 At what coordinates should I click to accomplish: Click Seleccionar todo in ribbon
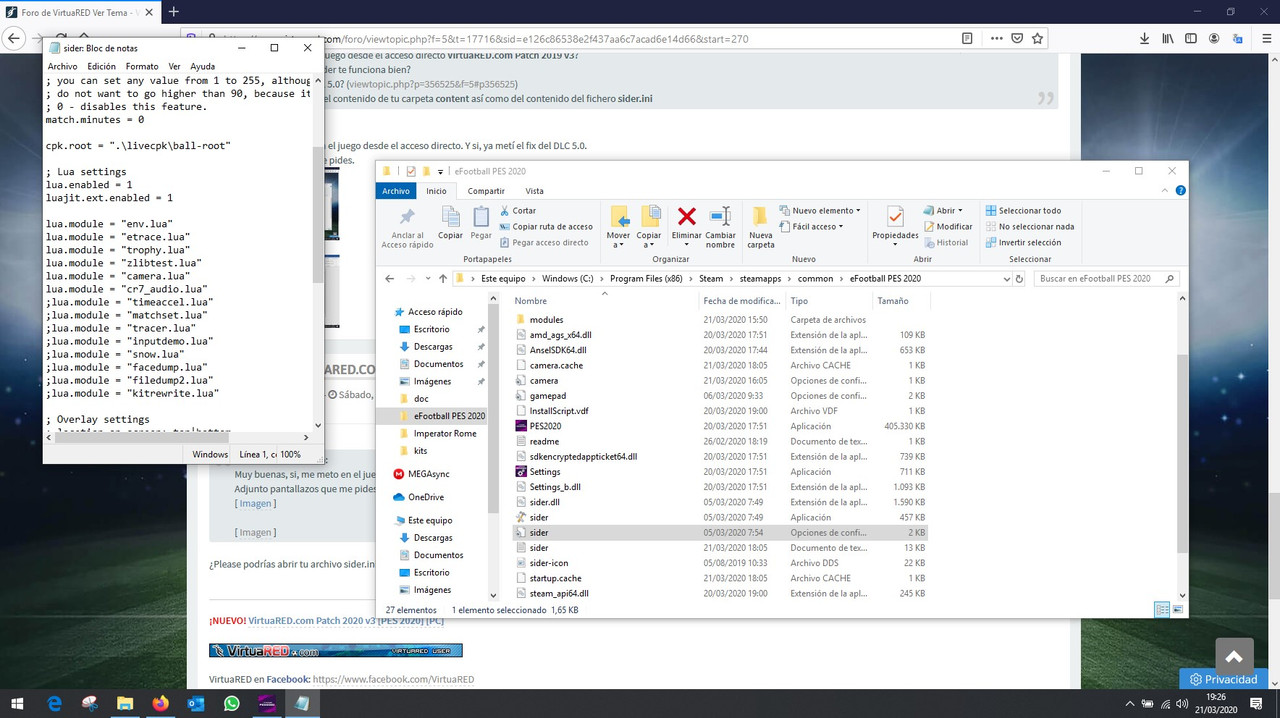tap(1023, 211)
